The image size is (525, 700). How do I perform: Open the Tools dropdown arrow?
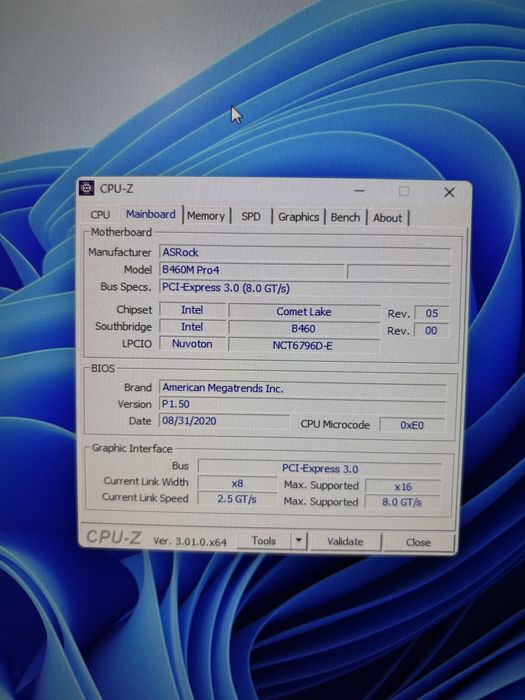299,541
